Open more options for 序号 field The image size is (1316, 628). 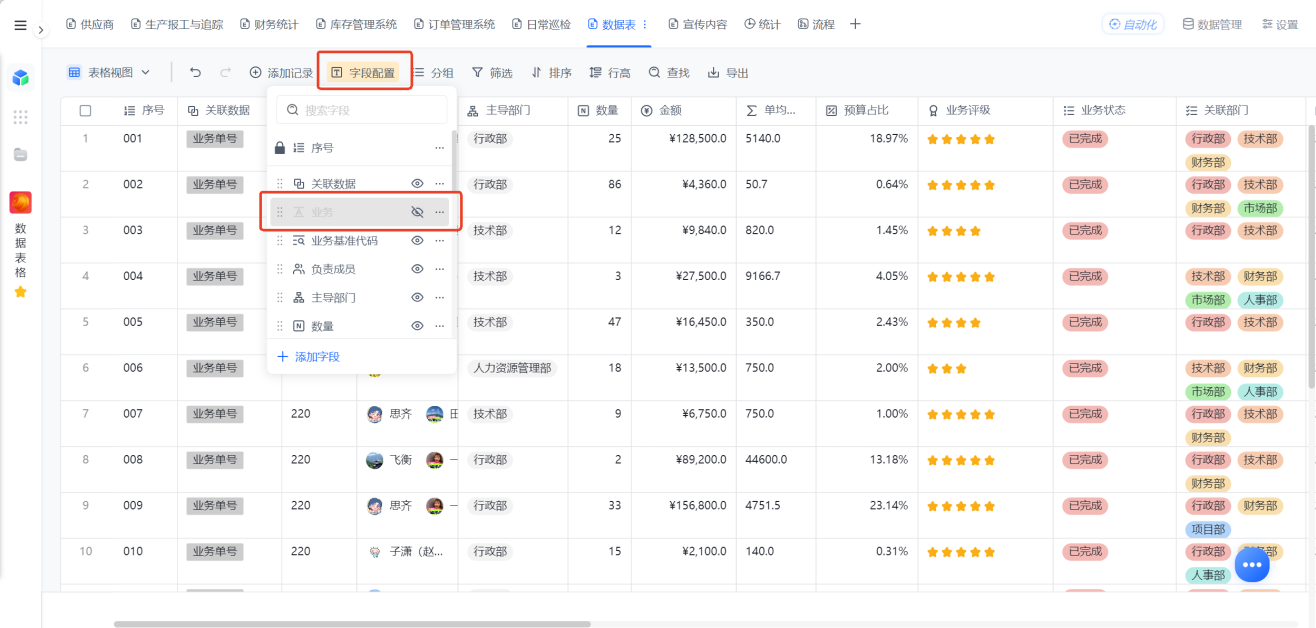439,147
